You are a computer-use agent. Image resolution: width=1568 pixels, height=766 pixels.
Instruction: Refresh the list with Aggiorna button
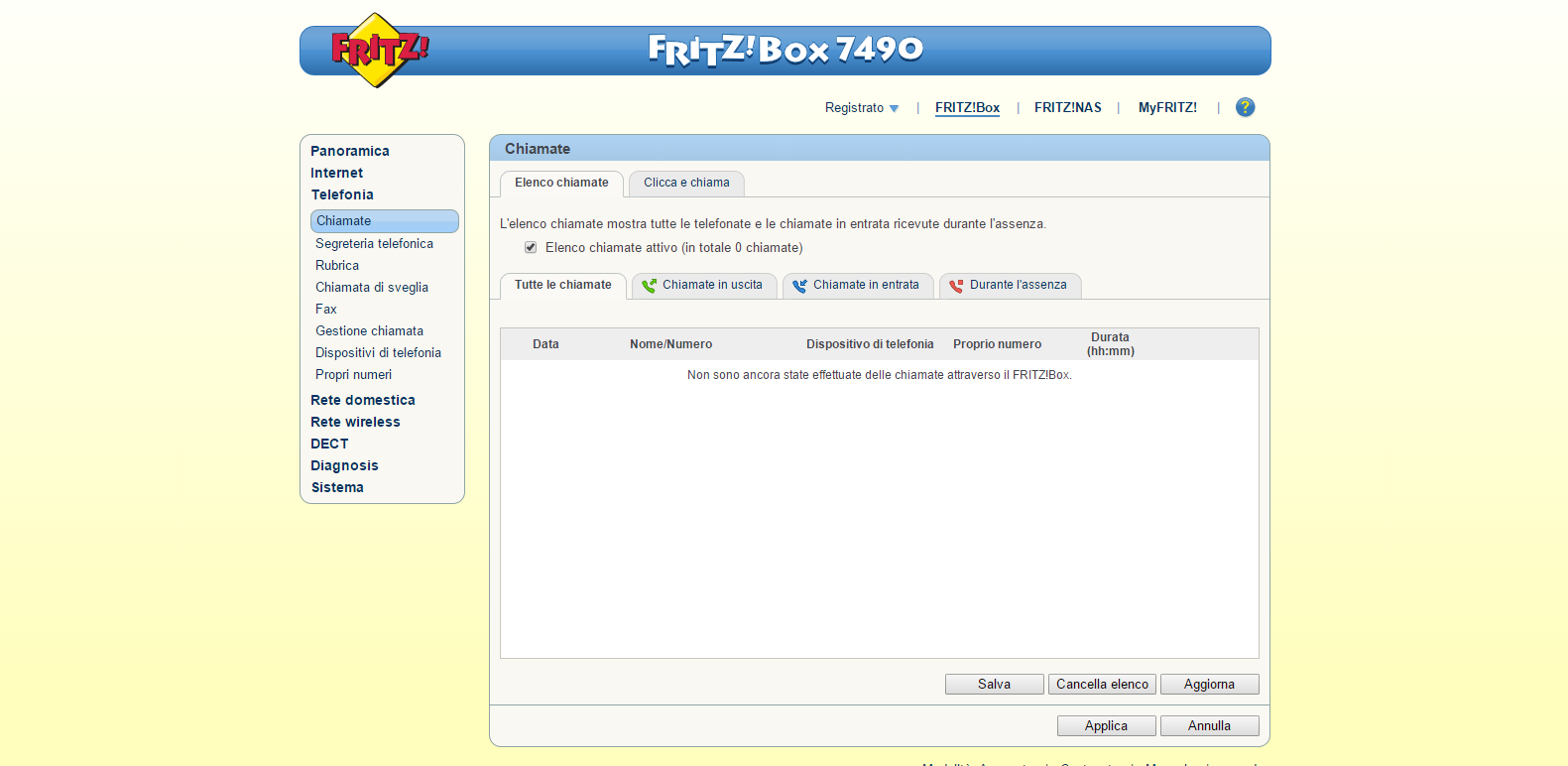pos(1209,685)
